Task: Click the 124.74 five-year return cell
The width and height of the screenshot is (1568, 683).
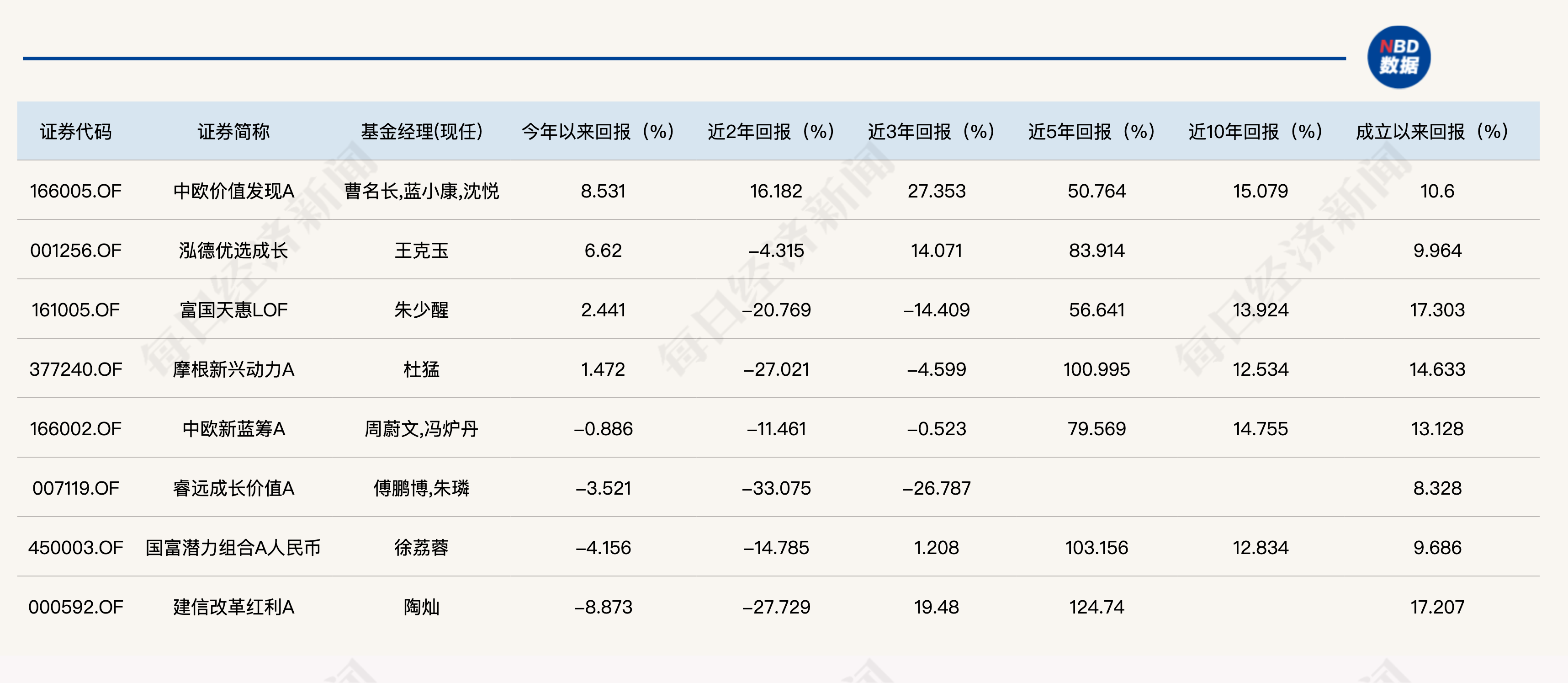Action: [x=1096, y=607]
